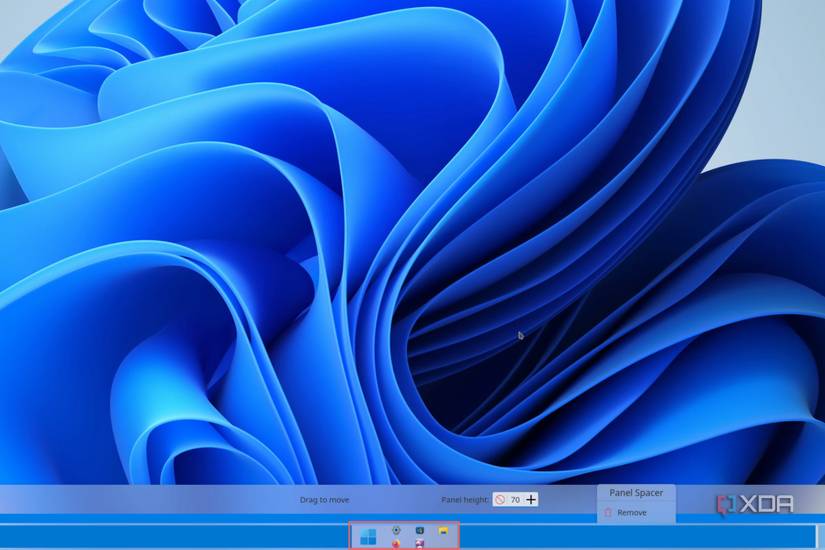Image resolution: width=825 pixels, height=550 pixels.
Task: Open the Windows-style start menu launcher
Action: pyautogui.click(x=368, y=537)
